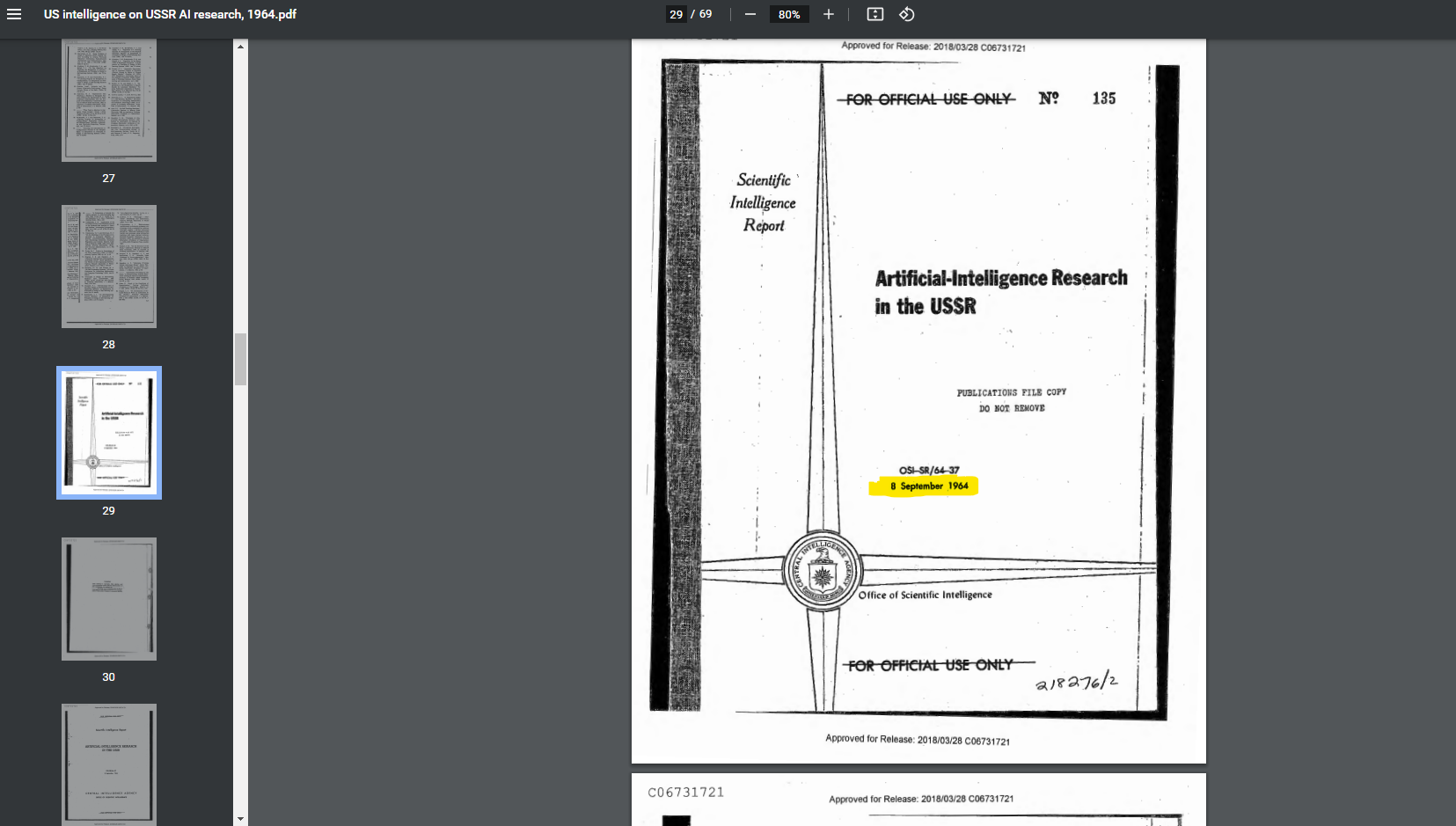This screenshot has width=1456, height=826.
Task: Click the sidebar scrollbar thumb
Action: tap(240, 359)
